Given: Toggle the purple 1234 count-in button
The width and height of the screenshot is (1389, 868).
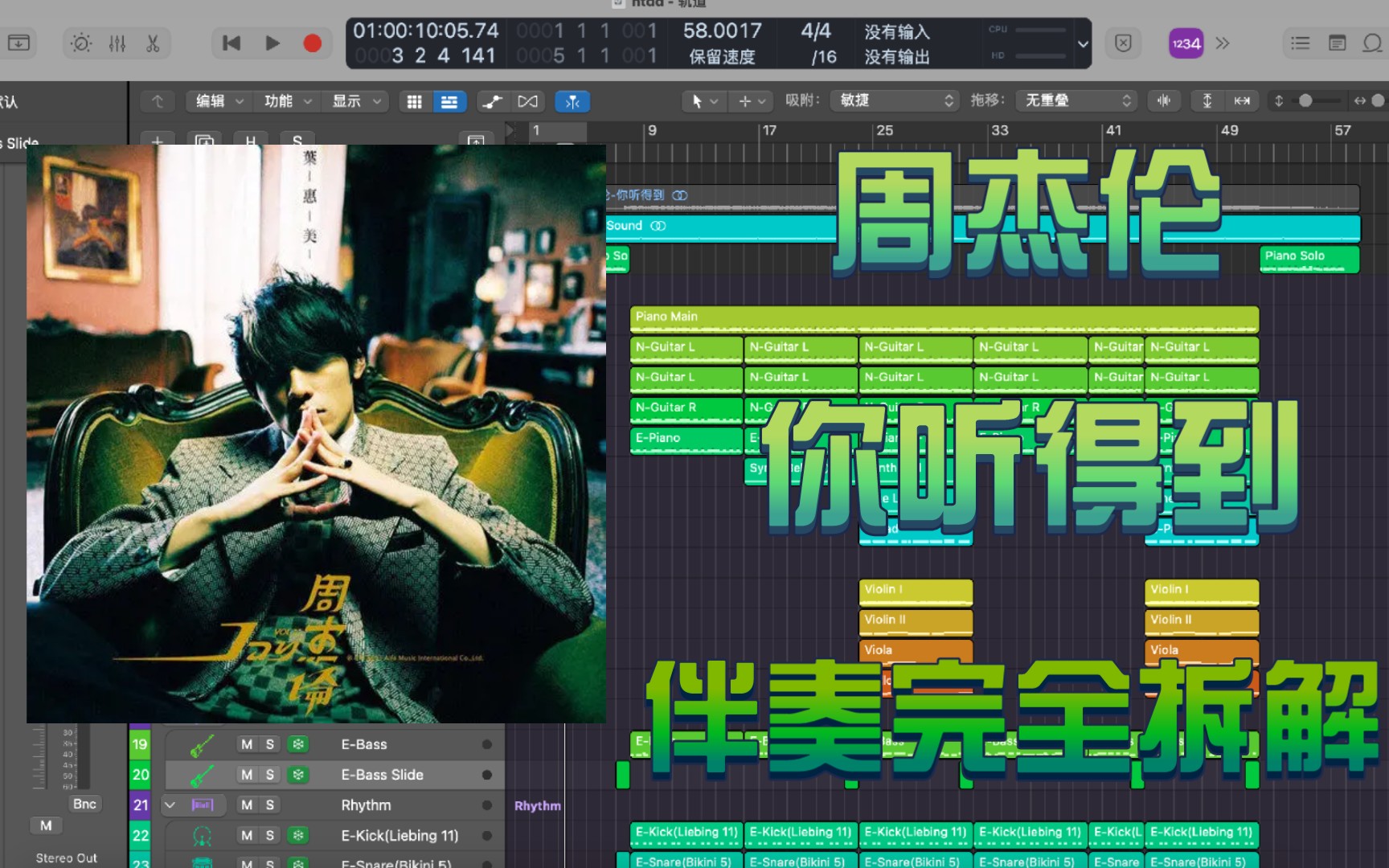Looking at the screenshot, I should pyautogui.click(x=1186, y=43).
